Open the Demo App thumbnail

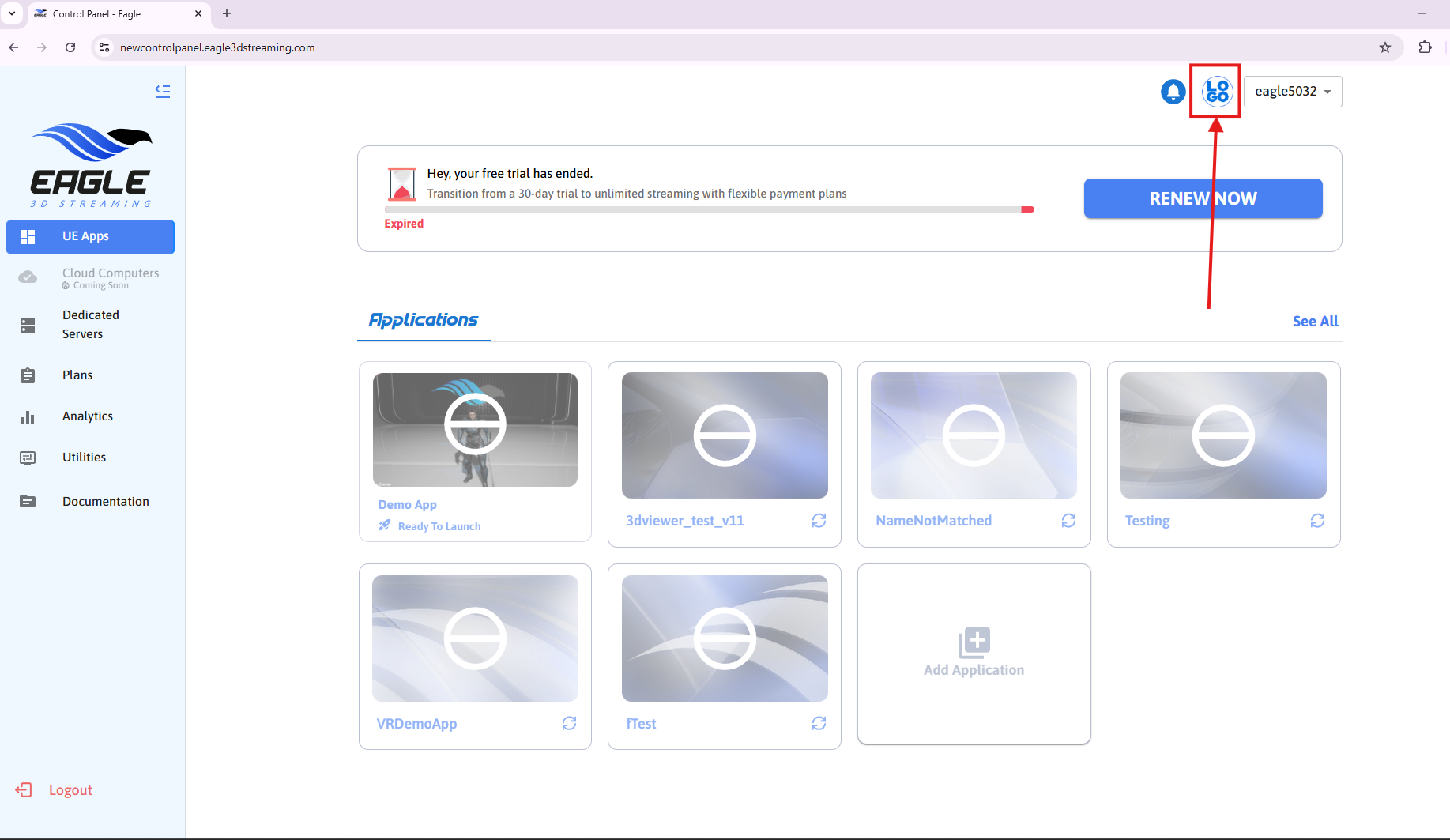click(x=475, y=429)
